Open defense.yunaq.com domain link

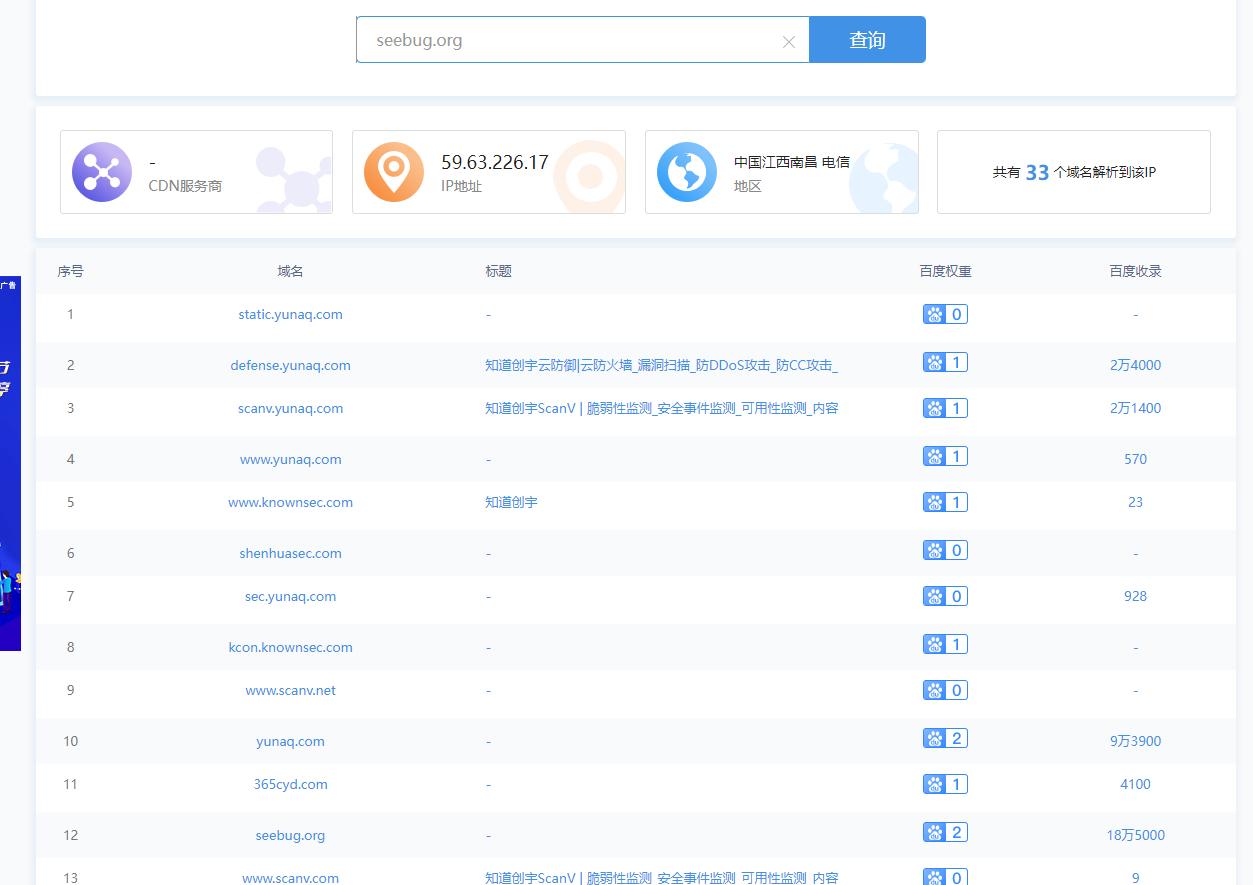(x=290, y=365)
